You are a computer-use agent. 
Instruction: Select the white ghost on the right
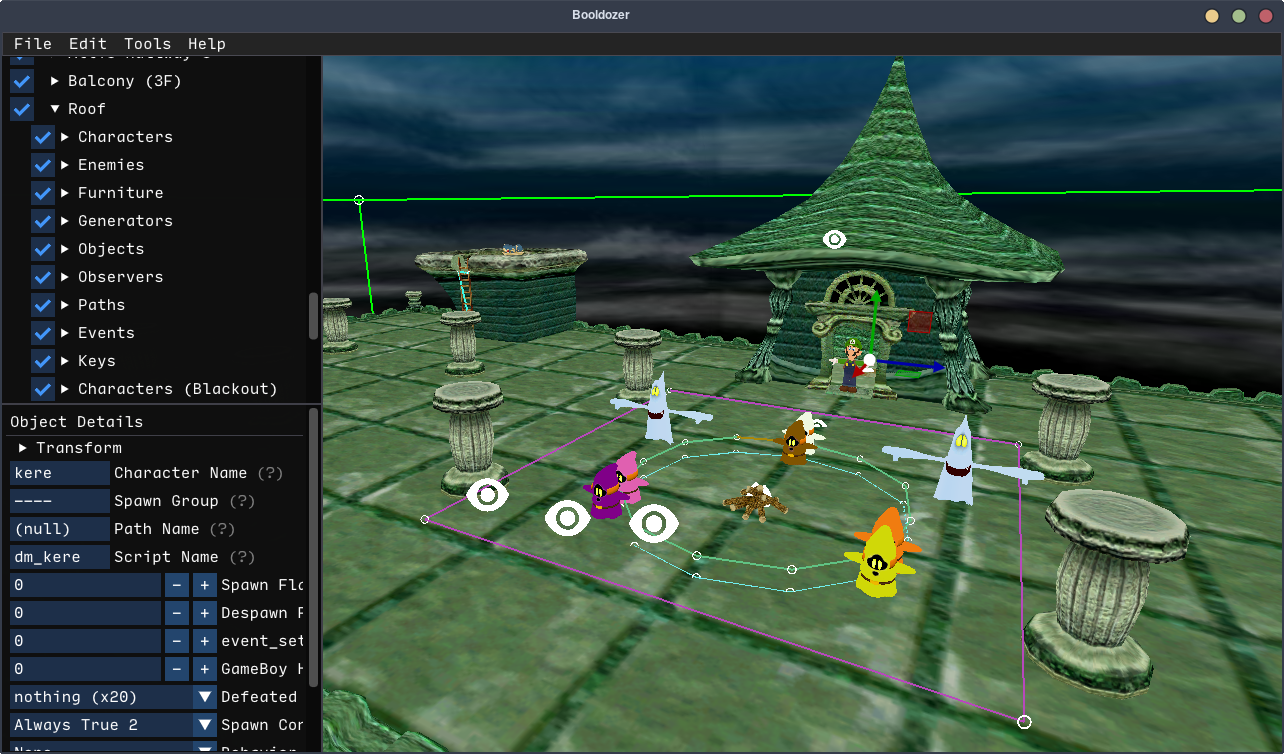click(960, 460)
